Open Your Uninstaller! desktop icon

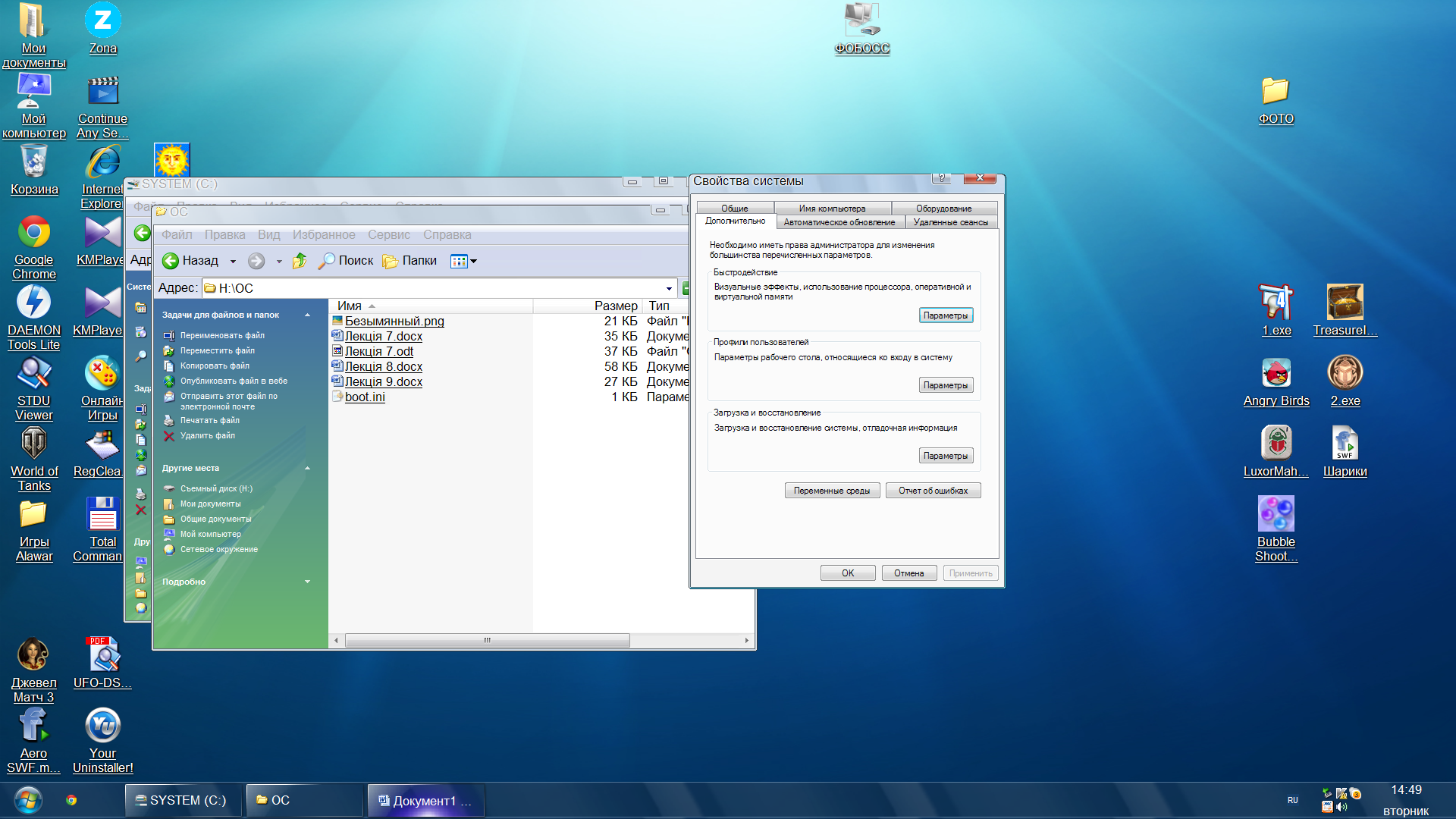(103, 741)
